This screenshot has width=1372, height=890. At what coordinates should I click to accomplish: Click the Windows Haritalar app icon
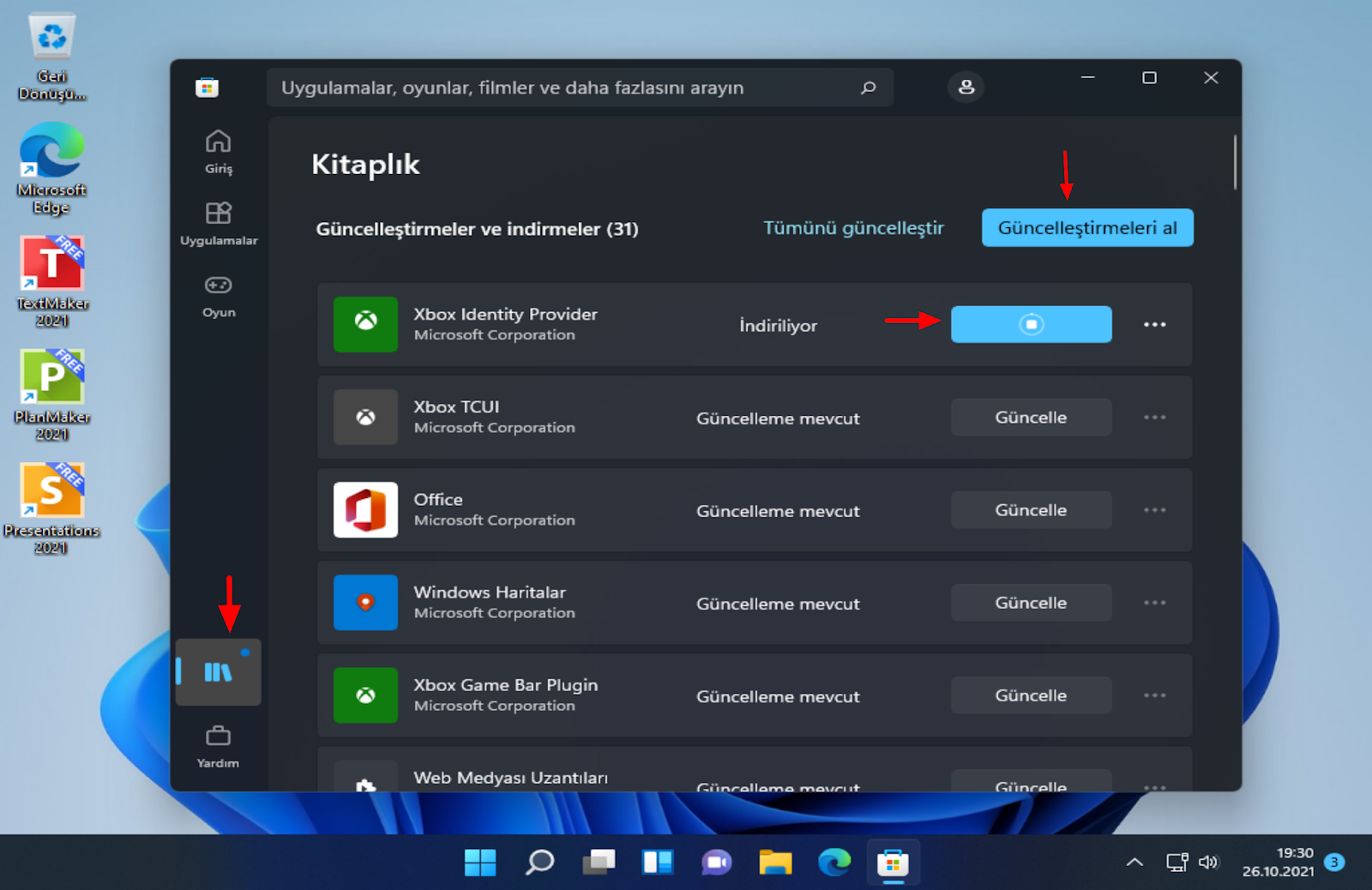pos(365,602)
